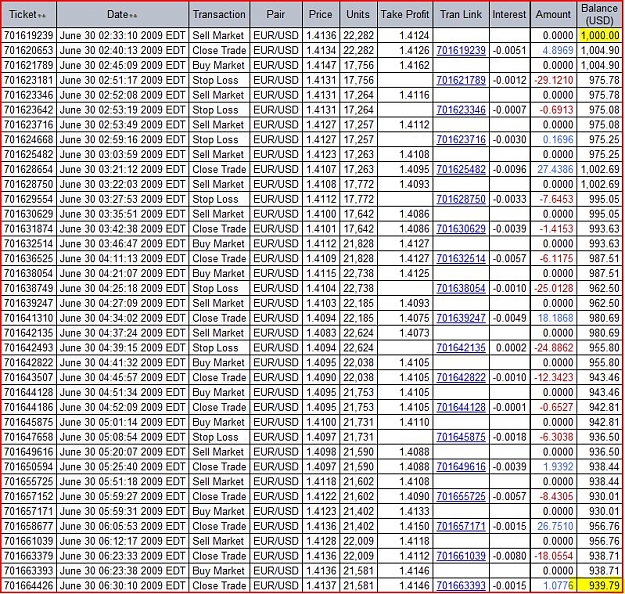Open Tran Link 701621789

[x=461, y=80]
